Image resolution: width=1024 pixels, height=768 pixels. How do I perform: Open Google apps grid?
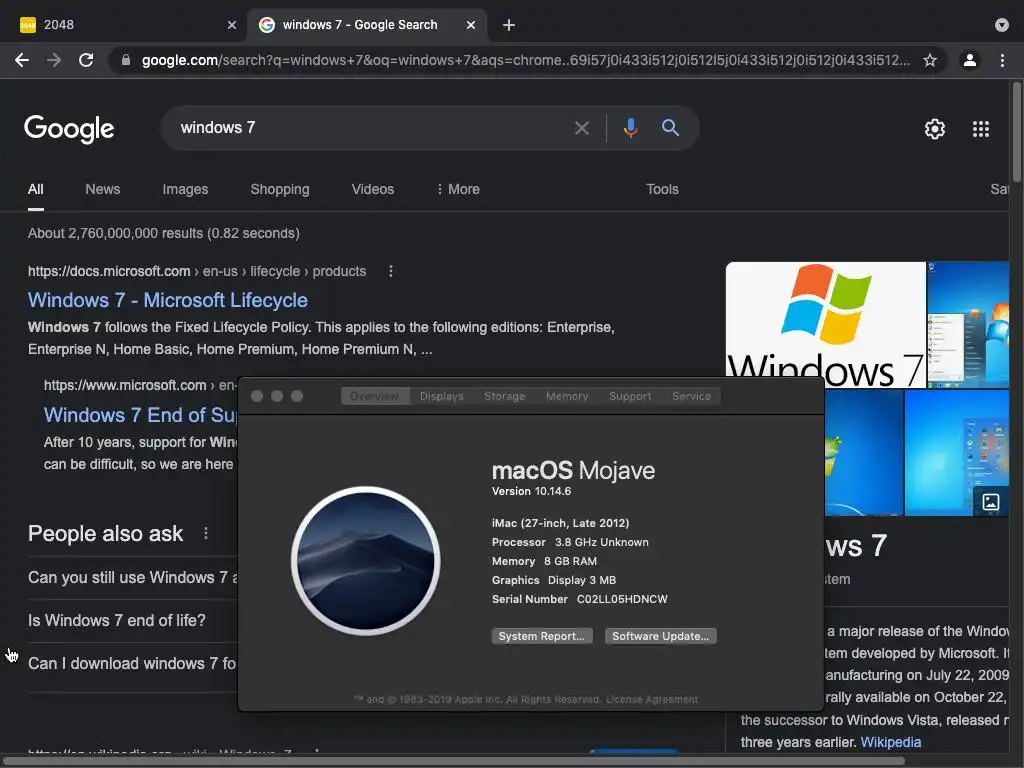[980, 129]
